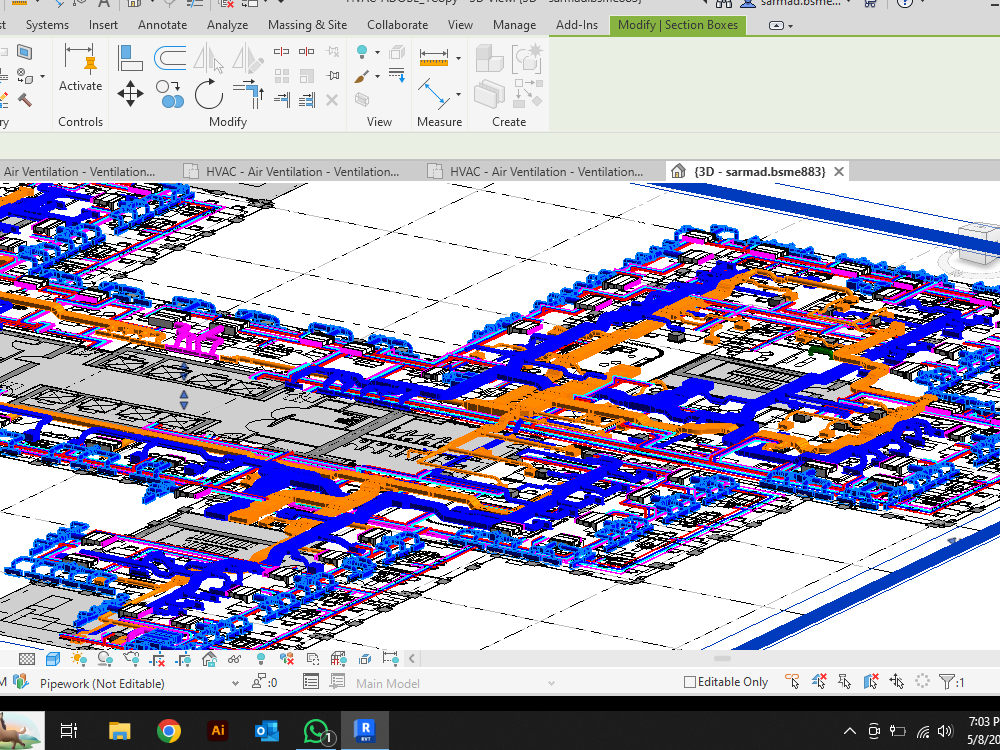Open WhatsApp from the taskbar
This screenshot has width=1000, height=750.
point(317,730)
